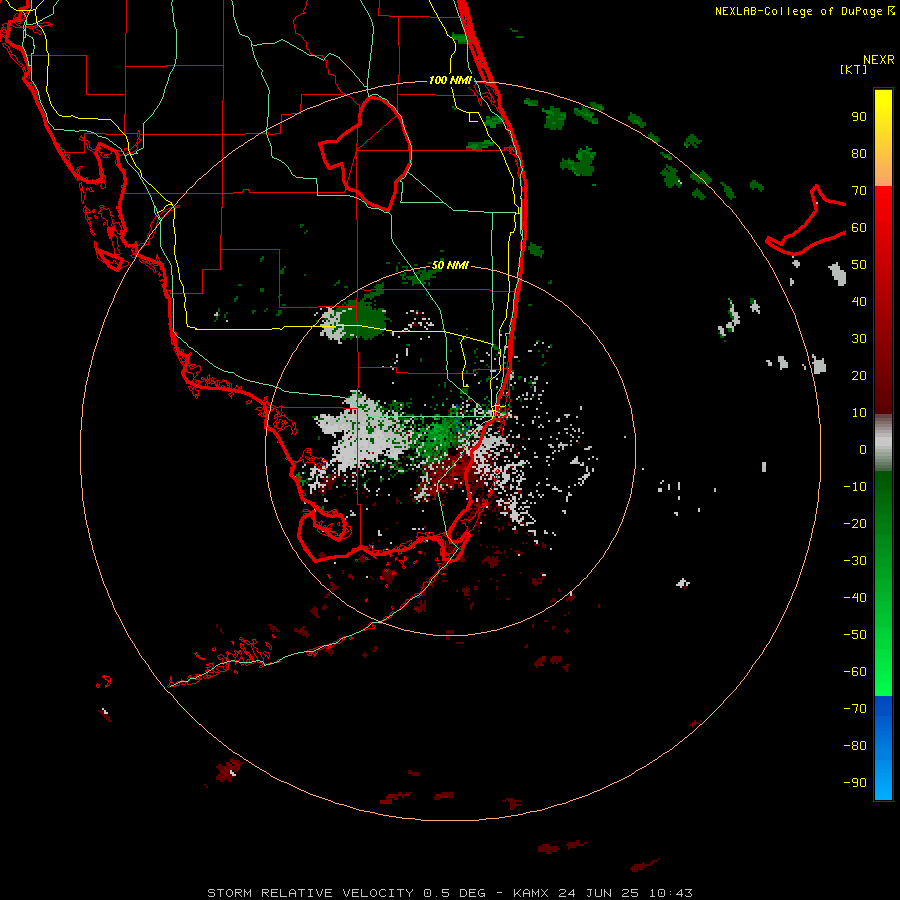Click the Storm Relative Velocity footer caption
Viewport: 900px width, 900px height.
(449, 893)
